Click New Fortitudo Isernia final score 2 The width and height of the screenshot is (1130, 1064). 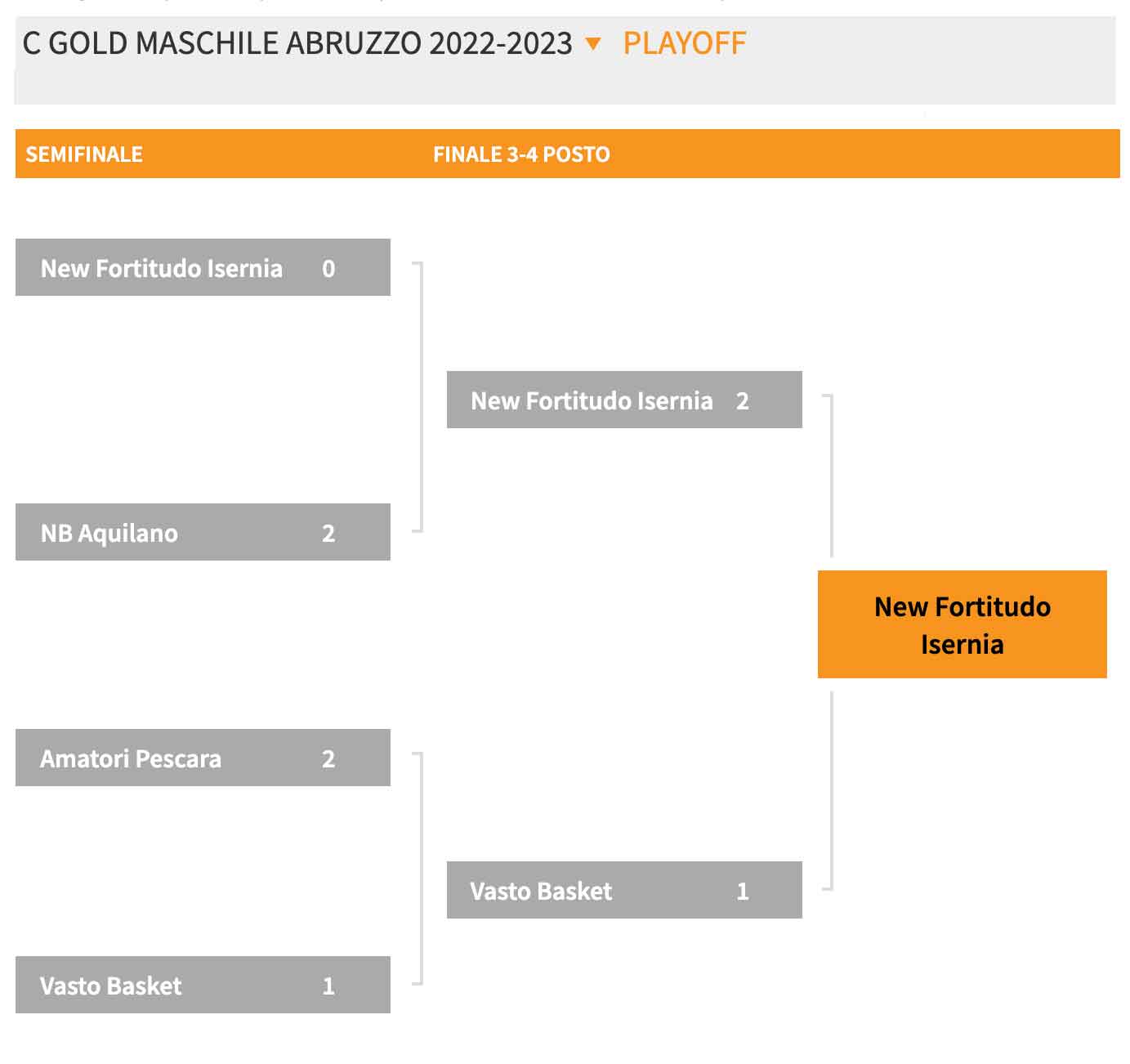point(742,401)
